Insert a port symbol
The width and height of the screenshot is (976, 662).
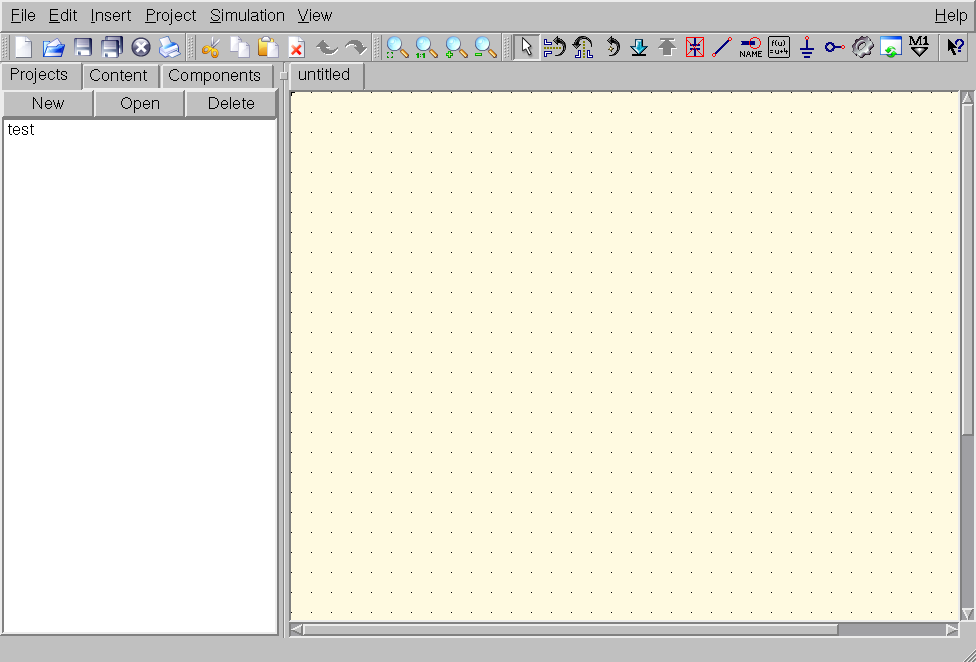835,47
